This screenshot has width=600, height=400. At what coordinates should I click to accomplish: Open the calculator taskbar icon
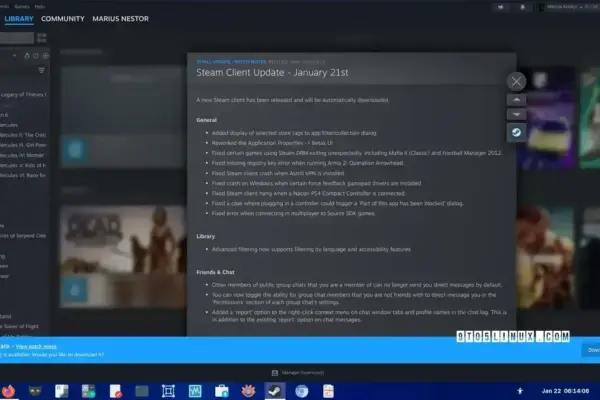click(x=88, y=391)
